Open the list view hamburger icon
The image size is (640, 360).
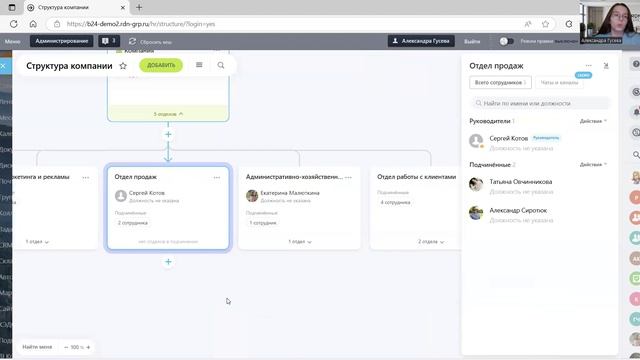coord(199,65)
